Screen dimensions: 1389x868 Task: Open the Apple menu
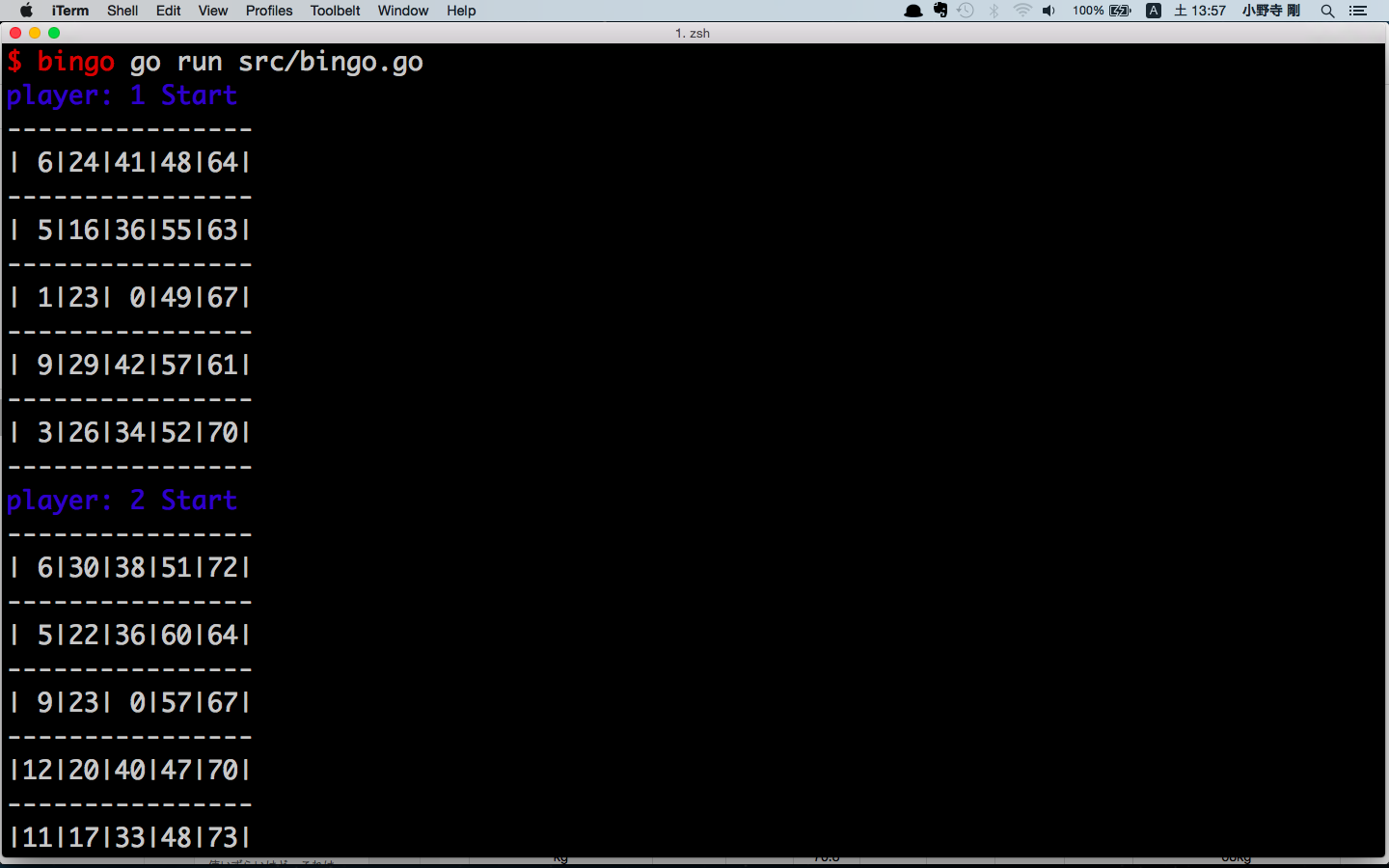click(26, 11)
